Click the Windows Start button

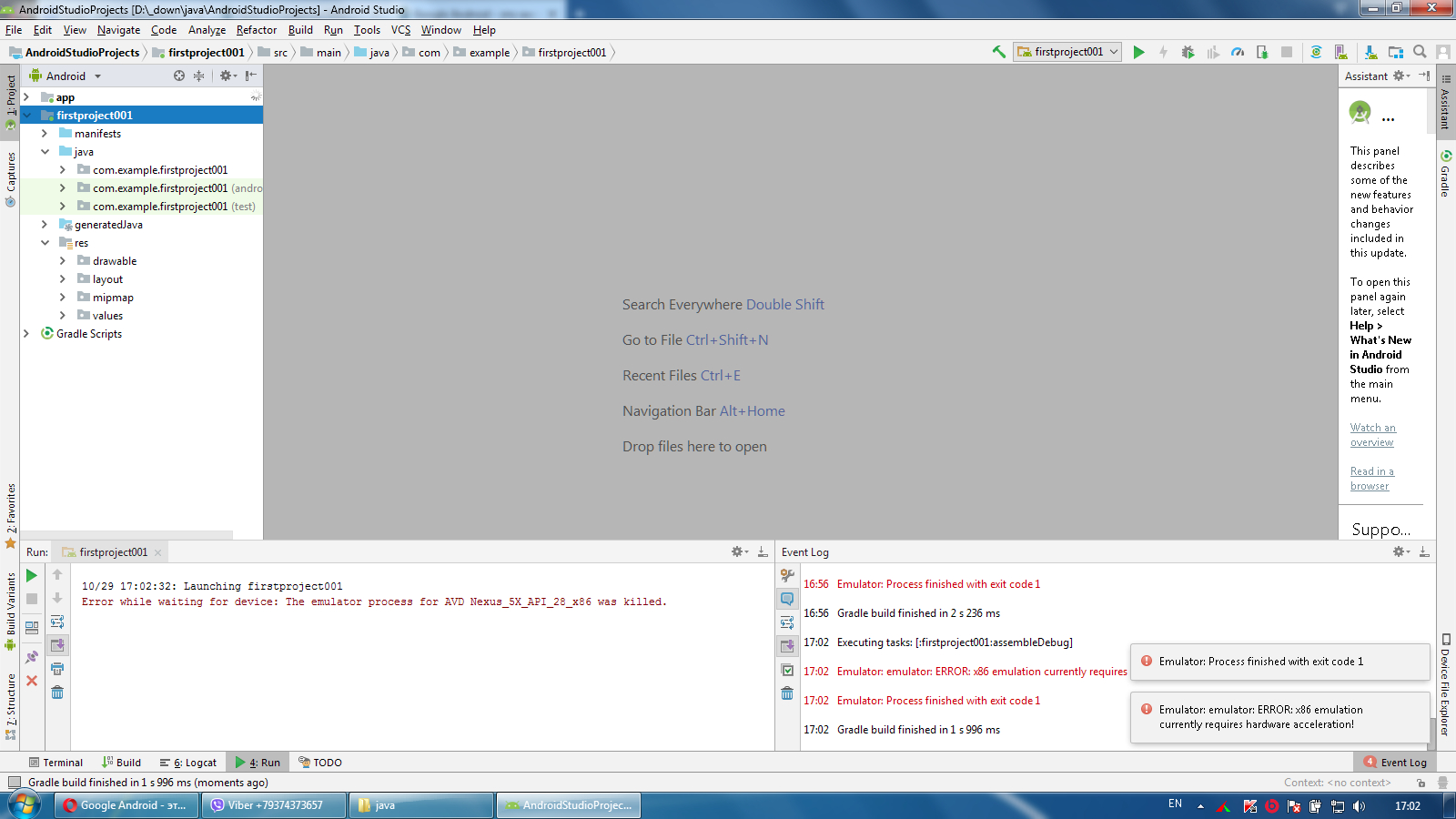coord(25,804)
